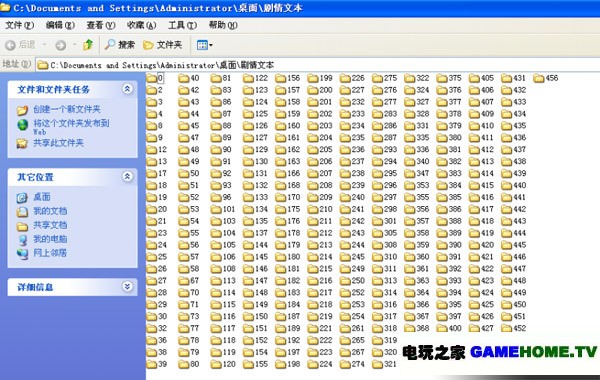Click the green Up folder arrow icon

[88, 45]
